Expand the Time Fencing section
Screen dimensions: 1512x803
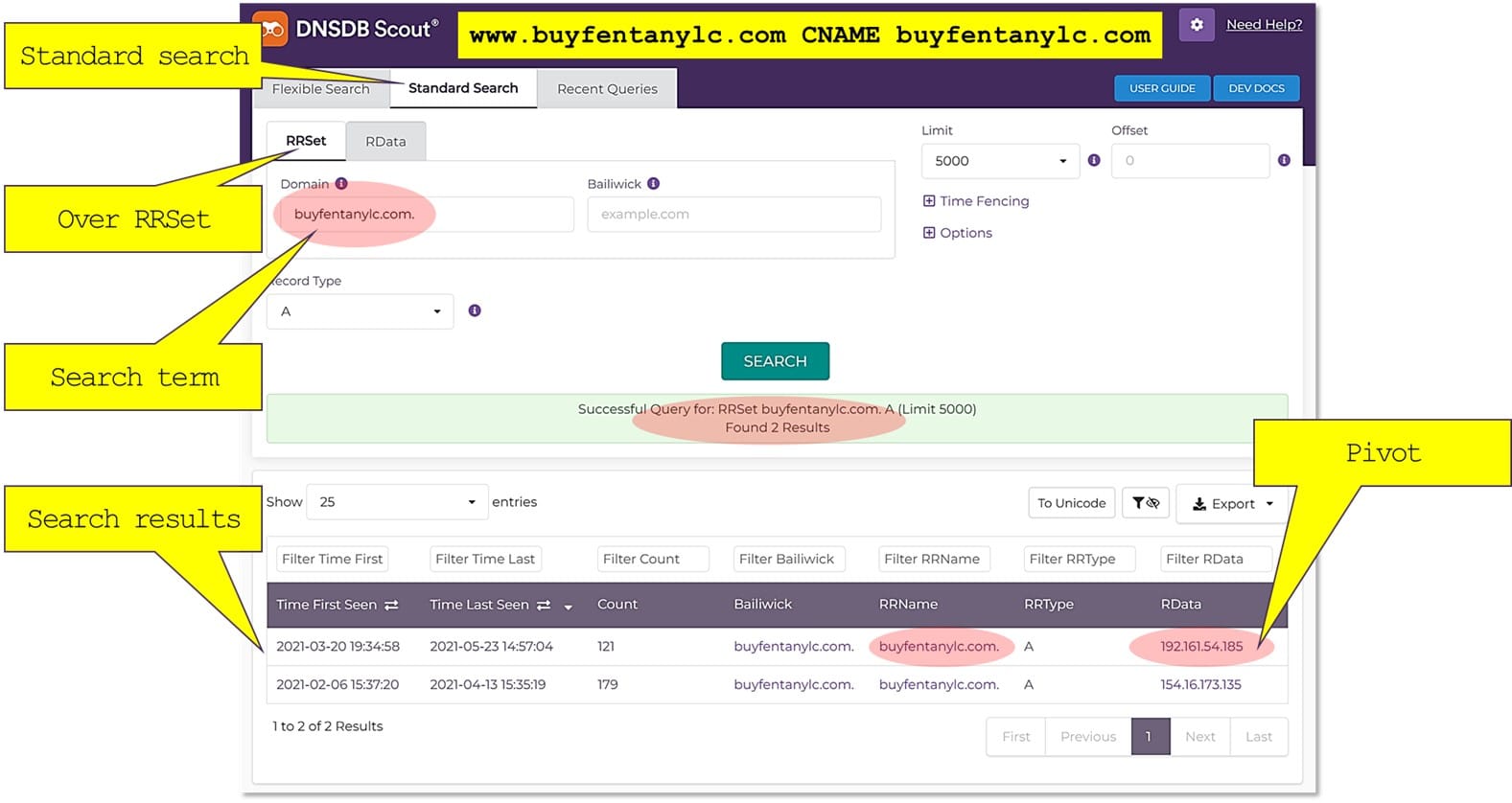coord(976,201)
